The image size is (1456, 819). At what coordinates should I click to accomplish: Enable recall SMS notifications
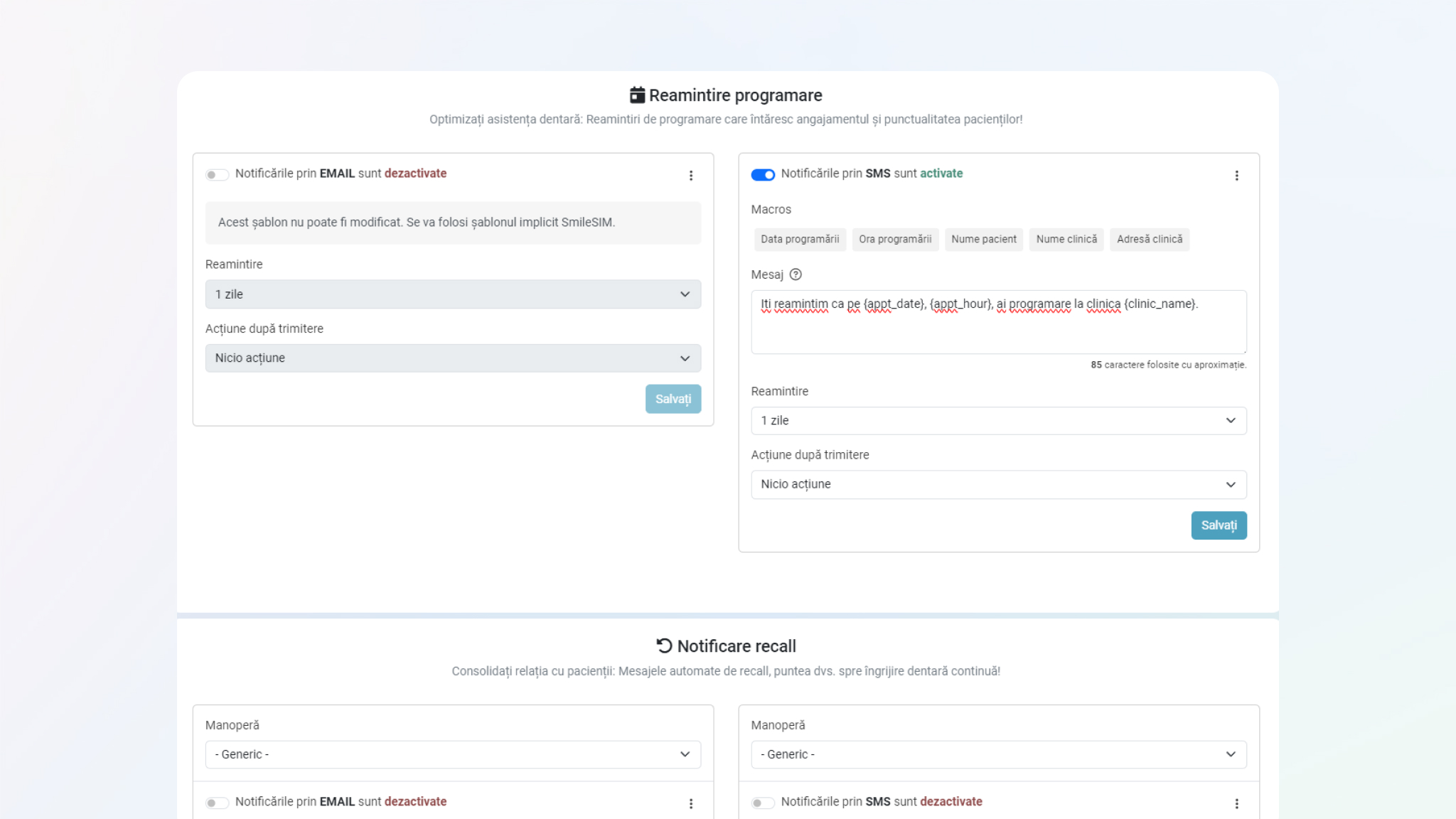(763, 802)
